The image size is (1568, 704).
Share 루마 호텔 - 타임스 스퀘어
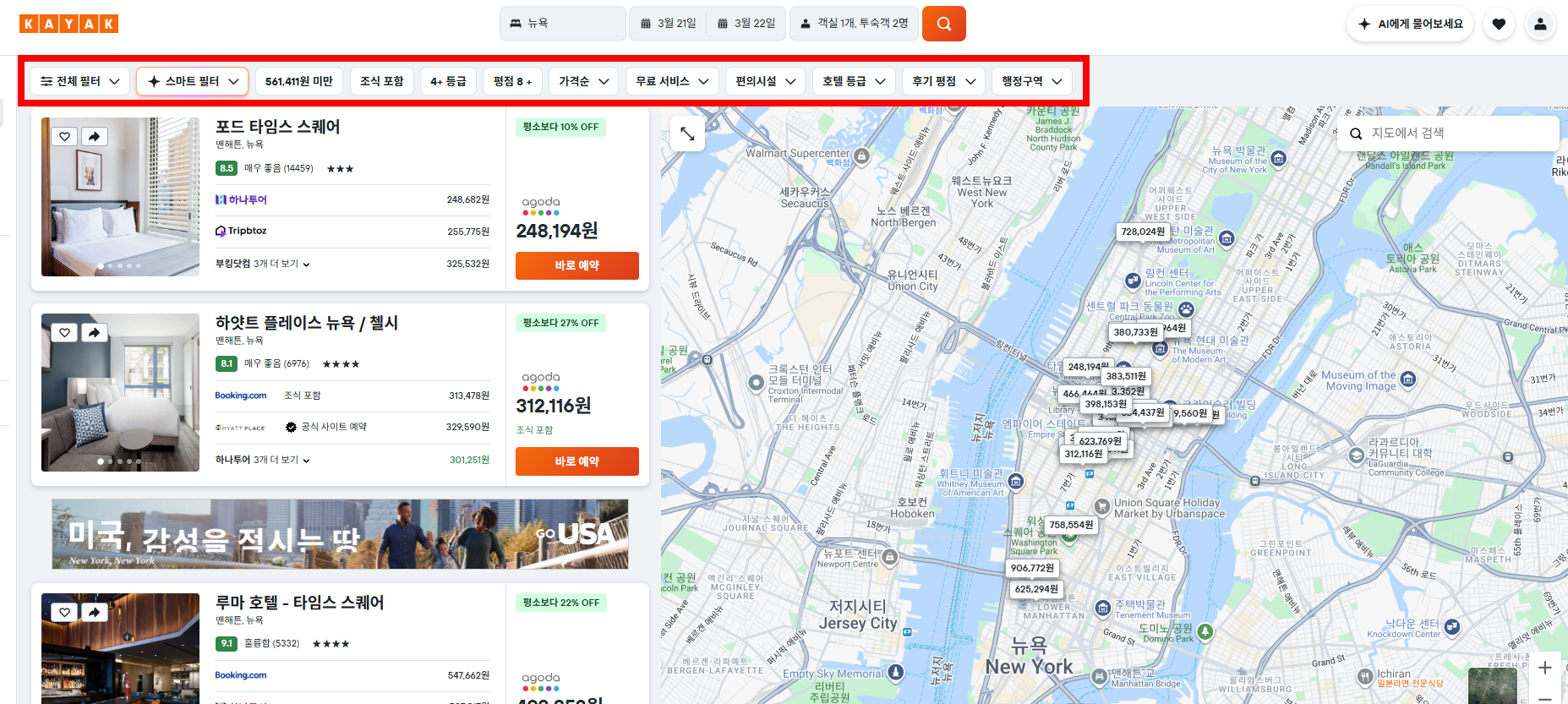[x=94, y=613]
